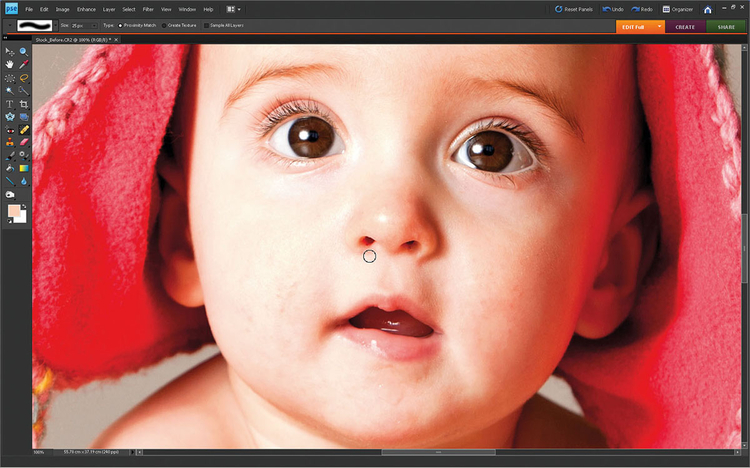Image resolution: width=750 pixels, height=468 pixels.
Task: Select the Line shape tool
Action: pyautogui.click(x=10, y=181)
